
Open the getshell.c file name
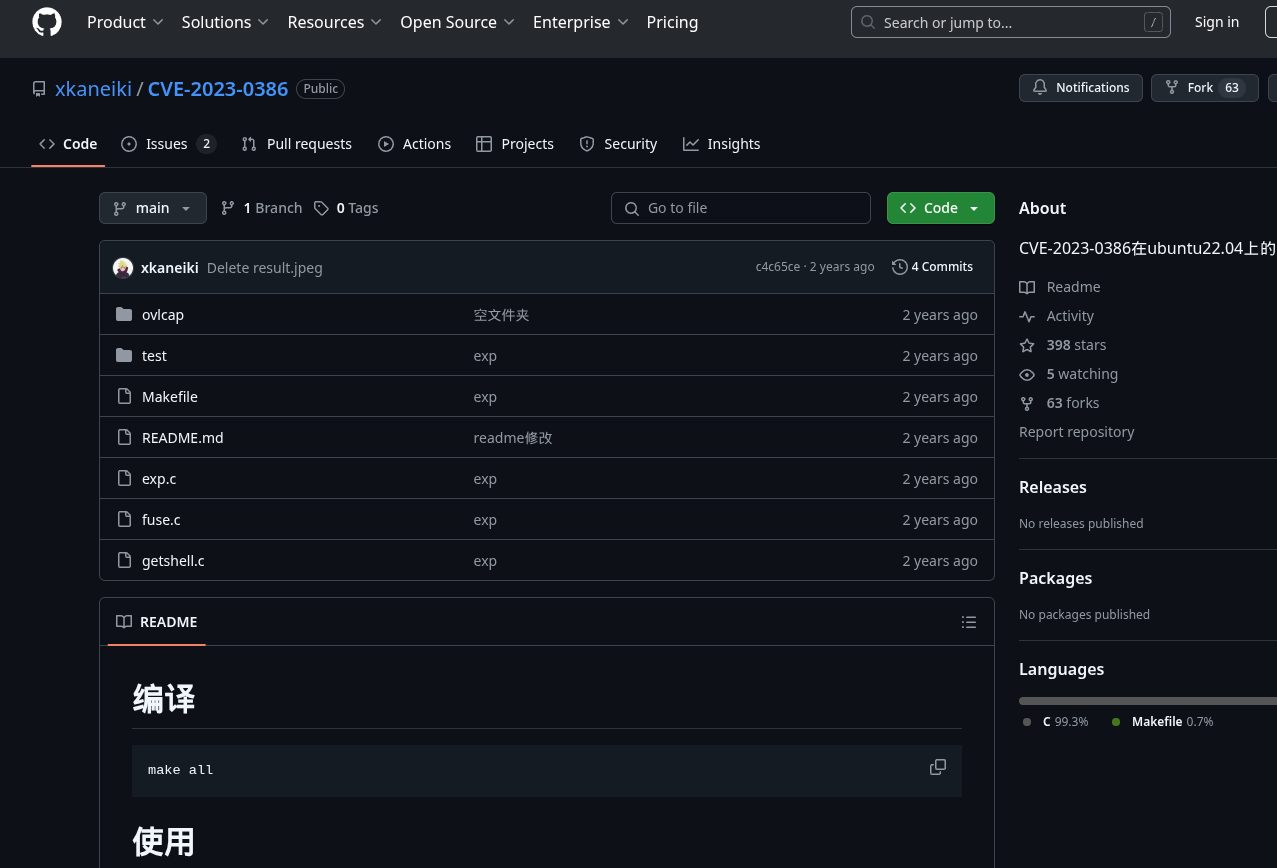pos(173,561)
